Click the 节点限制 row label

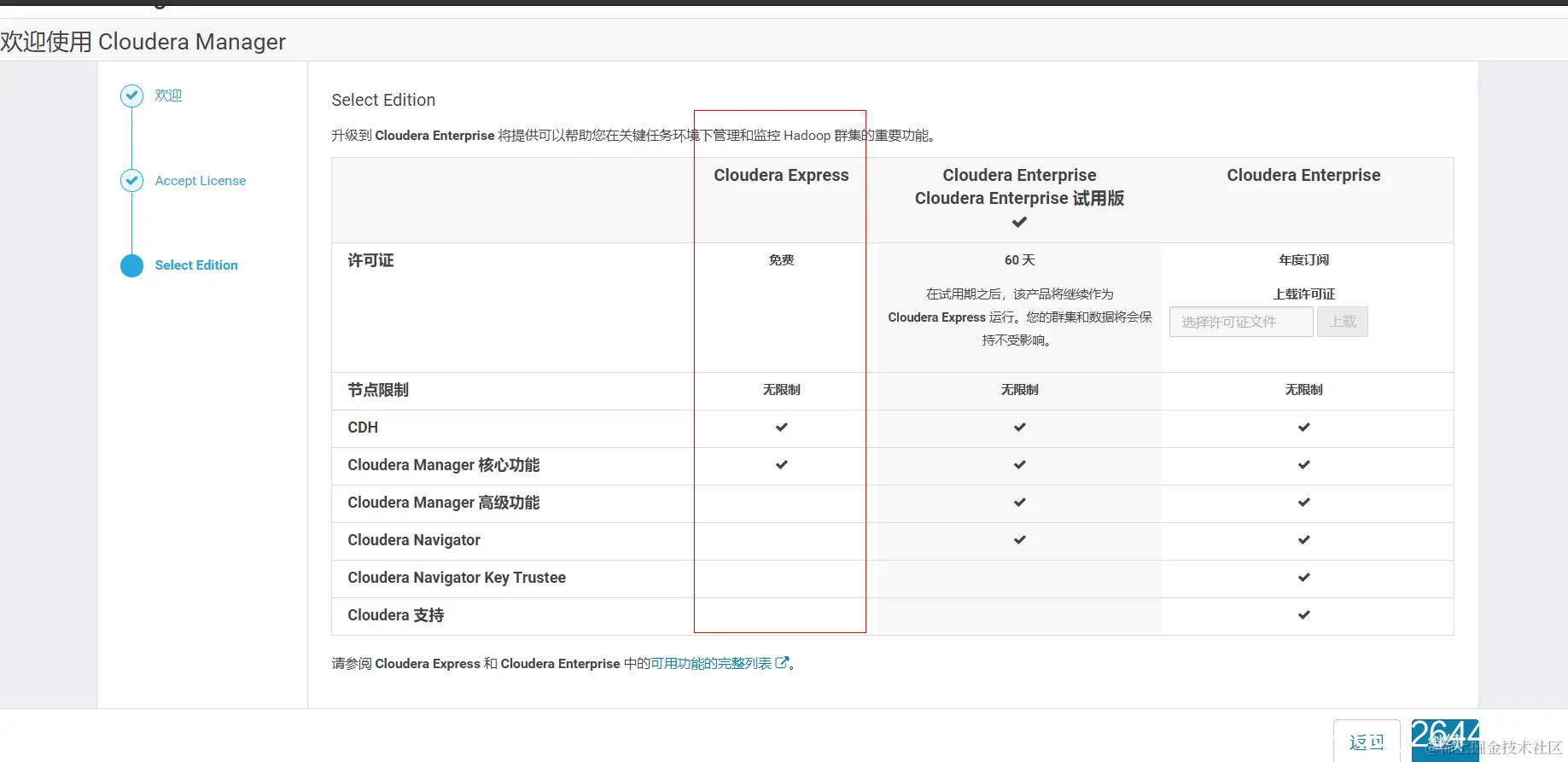point(378,390)
